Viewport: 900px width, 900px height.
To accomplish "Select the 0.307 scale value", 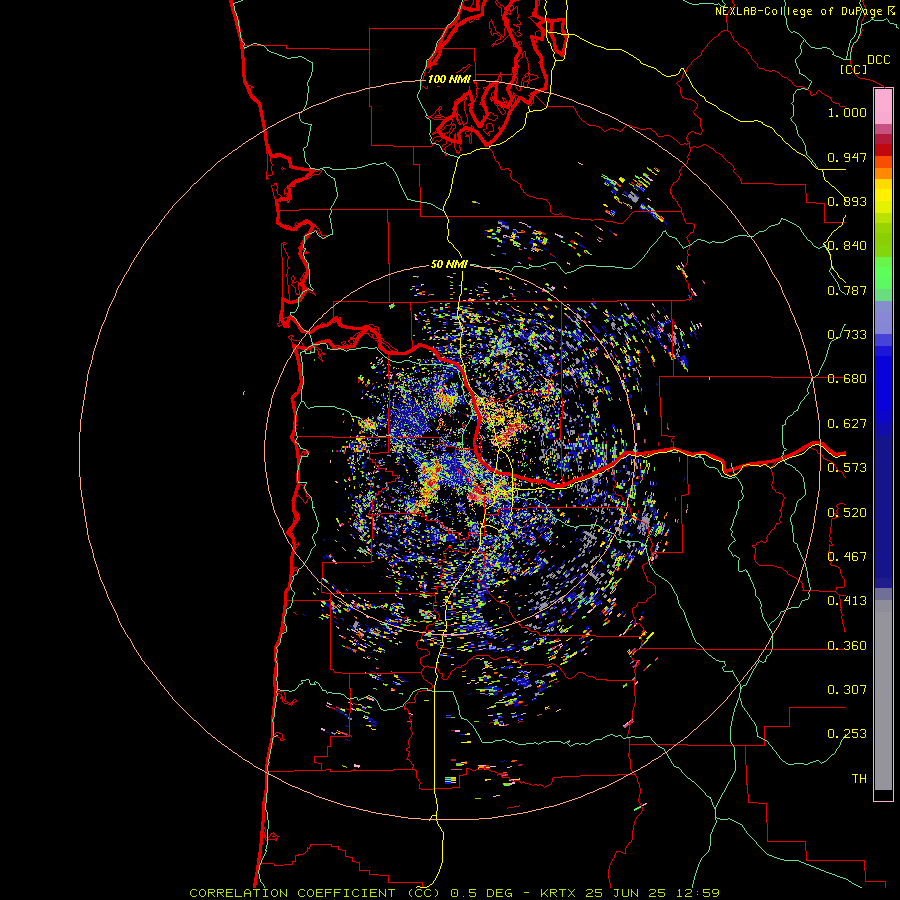I will (847, 690).
